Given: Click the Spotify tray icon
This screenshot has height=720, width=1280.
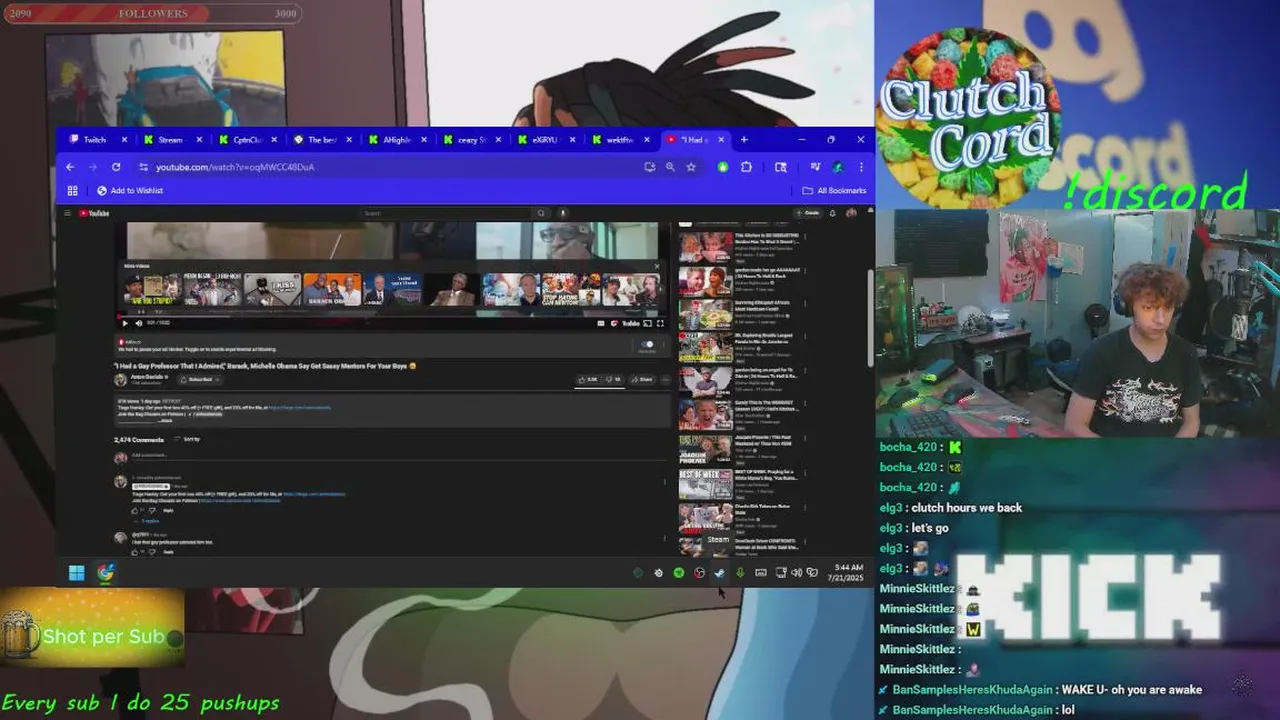Looking at the screenshot, I should pyautogui.click(x=679, y=573).
